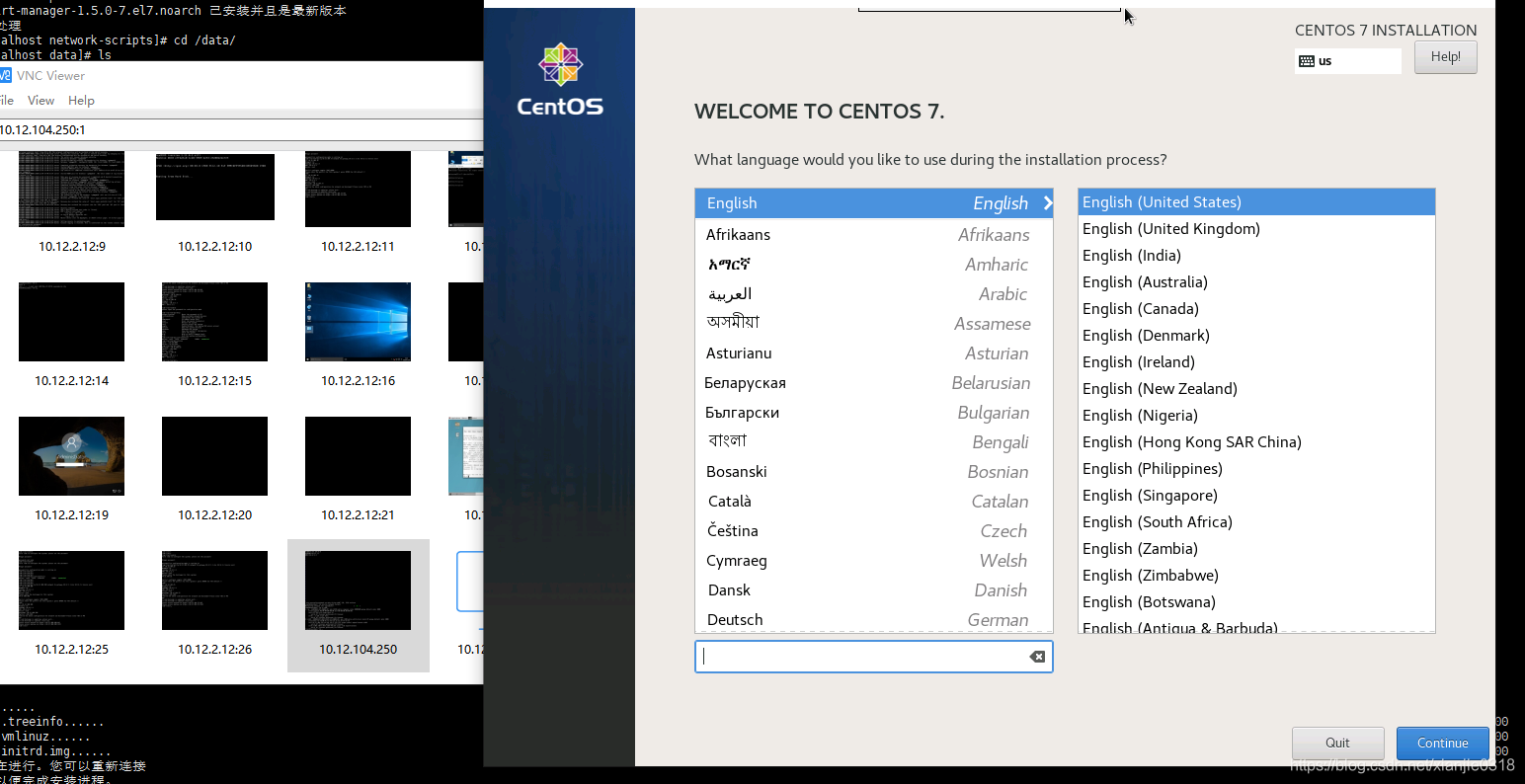Select Amharic language row
Screen dimensions: 1525x784
point(873,265)
